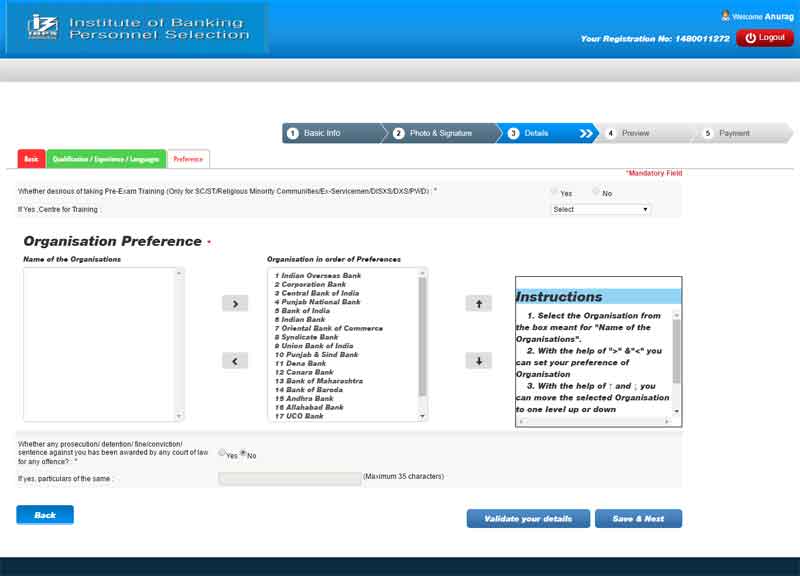This screenshot has width=800, height=576.
Task: Select Andhra Bank in preferences
Action: click(x=304, y=398)
